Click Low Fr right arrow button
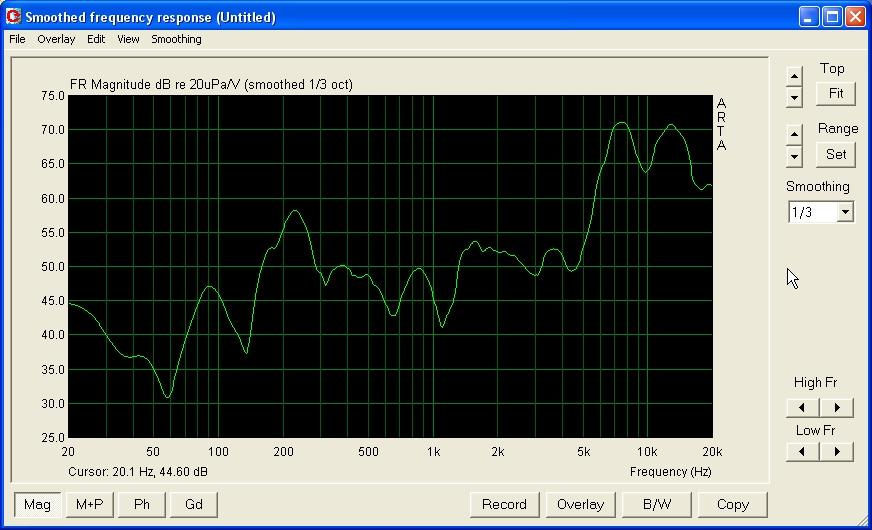The width and height of the screenshot is (872, 530). tap(837, 452)
